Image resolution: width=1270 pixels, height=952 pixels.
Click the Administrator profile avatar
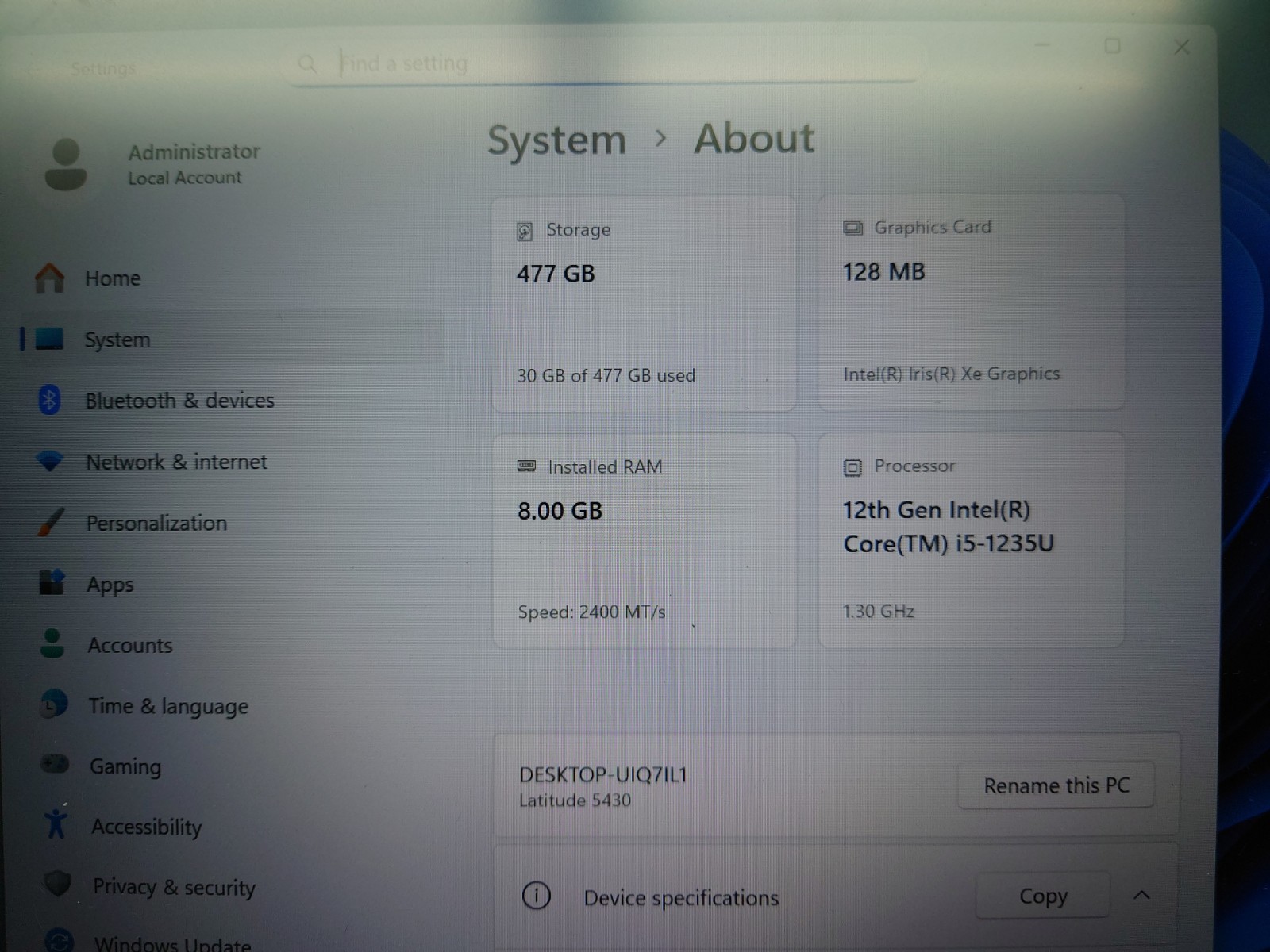click(x=66, y=165)
